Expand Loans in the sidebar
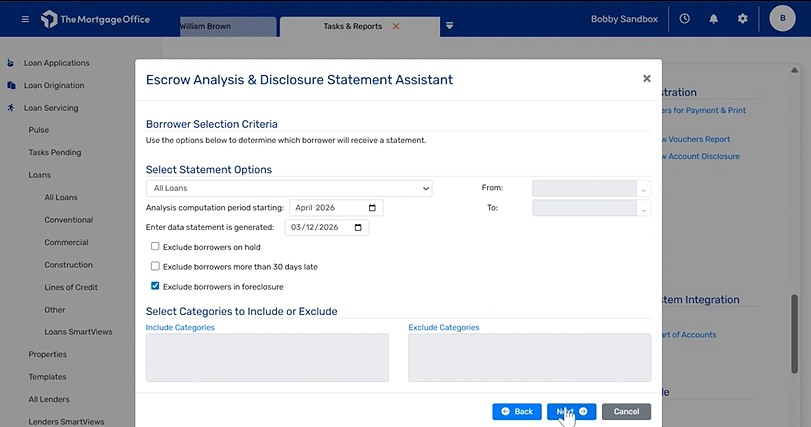 point(39,175)
